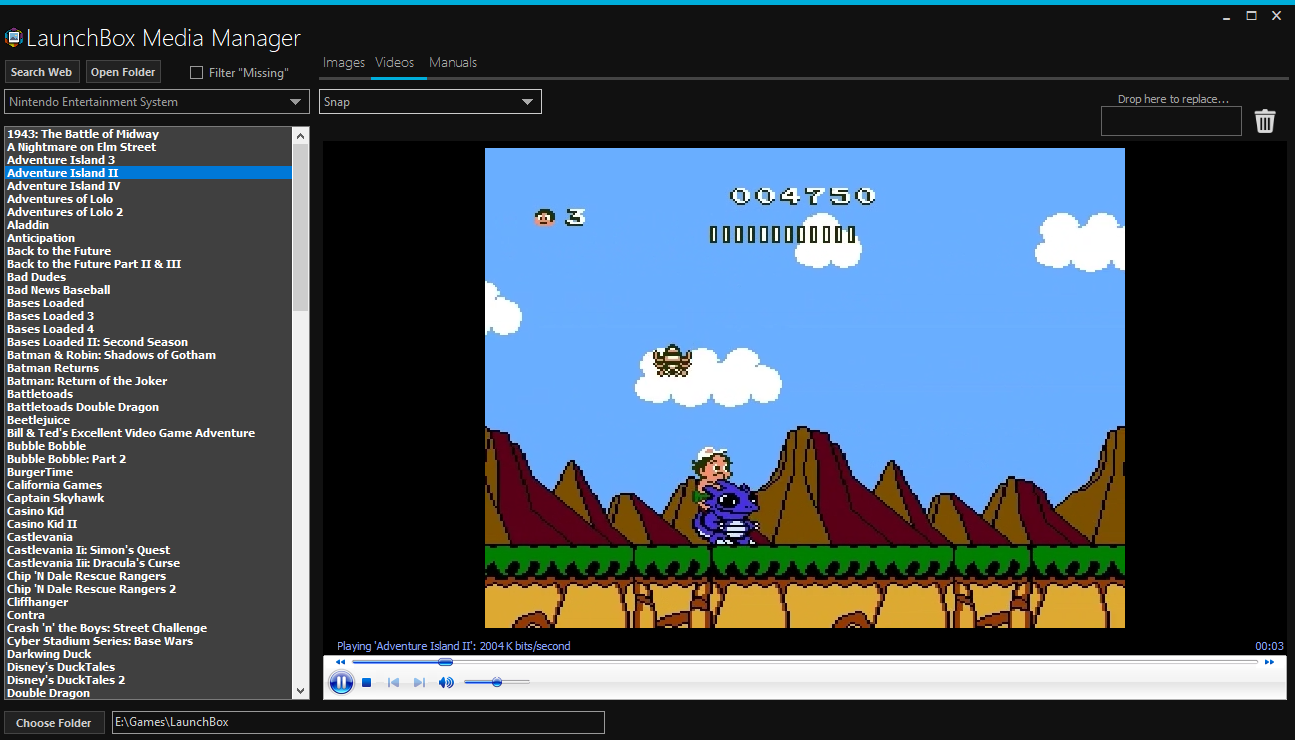The image size is (1295, 740).
Task: Select Bad Dudes in the list
Action: point(36,277)
